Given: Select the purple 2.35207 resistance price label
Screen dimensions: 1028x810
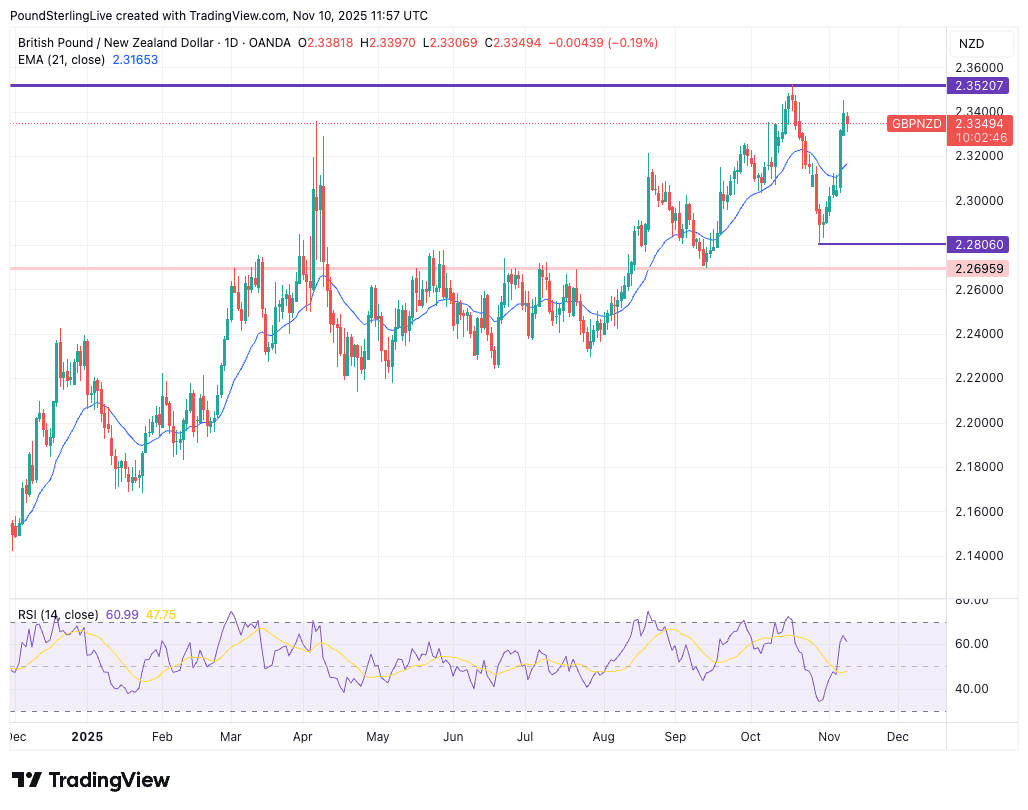Looking at the screenshot, I should (x=978, y=86).
